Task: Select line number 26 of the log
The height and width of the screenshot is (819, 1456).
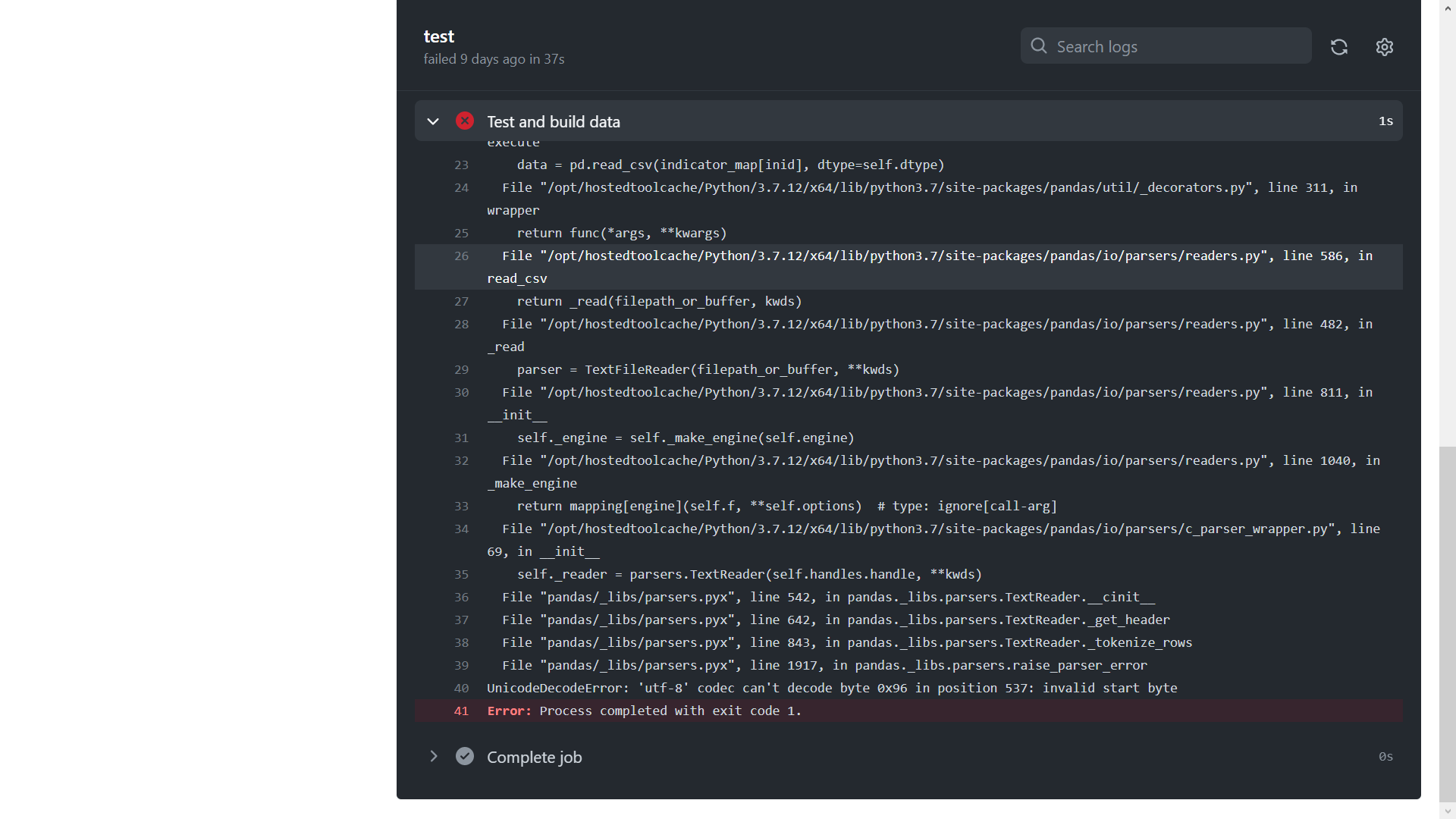Action: (x=461, y=256)
